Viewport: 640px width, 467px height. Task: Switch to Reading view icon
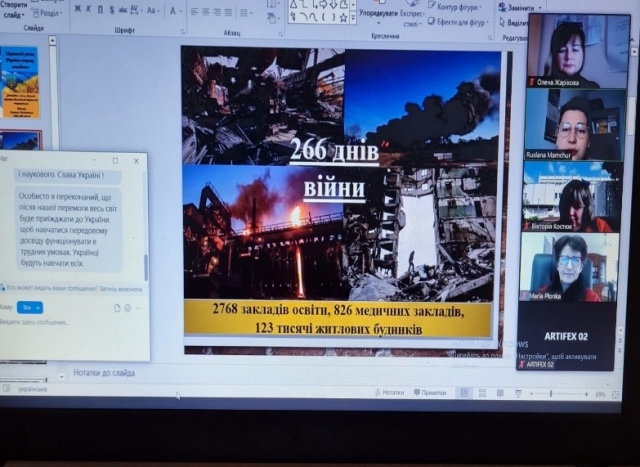(500, 394)
